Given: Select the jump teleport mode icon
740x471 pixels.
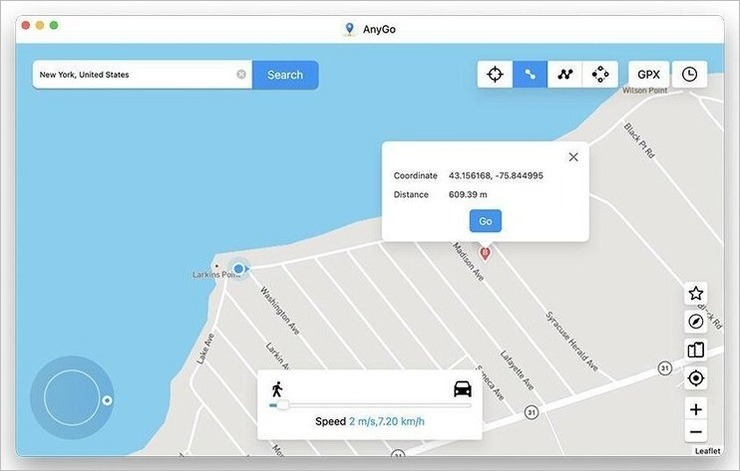Looking at the screenshot, I should point(600,75).
